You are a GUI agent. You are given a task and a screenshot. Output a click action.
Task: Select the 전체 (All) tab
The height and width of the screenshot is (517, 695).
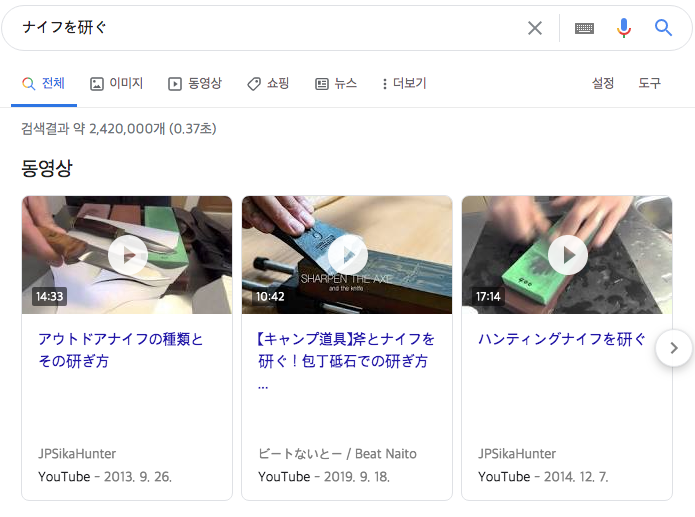tap(44, 83)
